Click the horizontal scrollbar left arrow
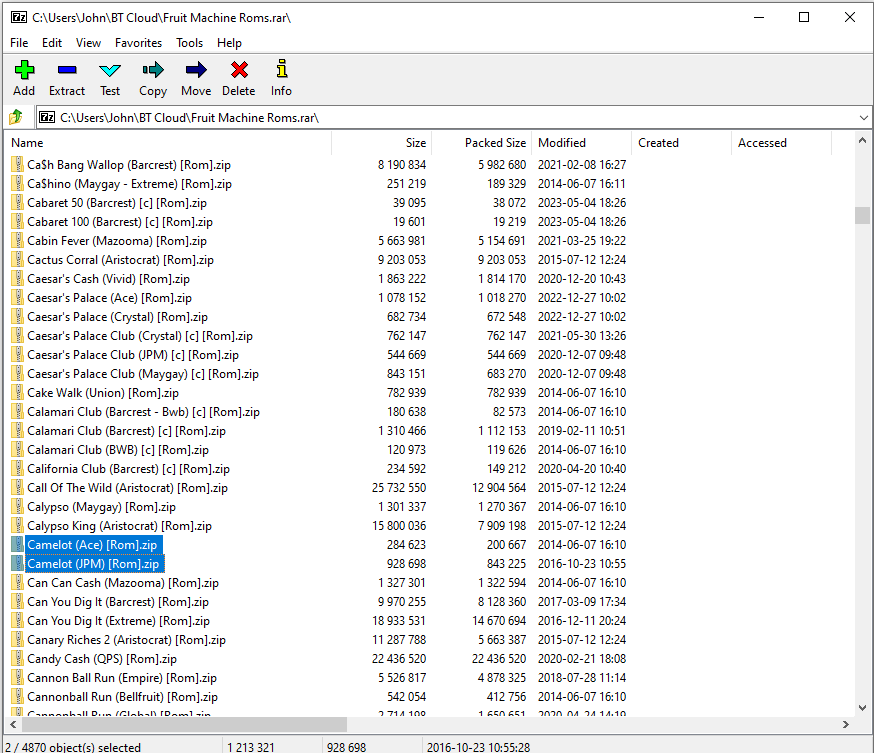874x753 pixels. click(x=13, y=725)
